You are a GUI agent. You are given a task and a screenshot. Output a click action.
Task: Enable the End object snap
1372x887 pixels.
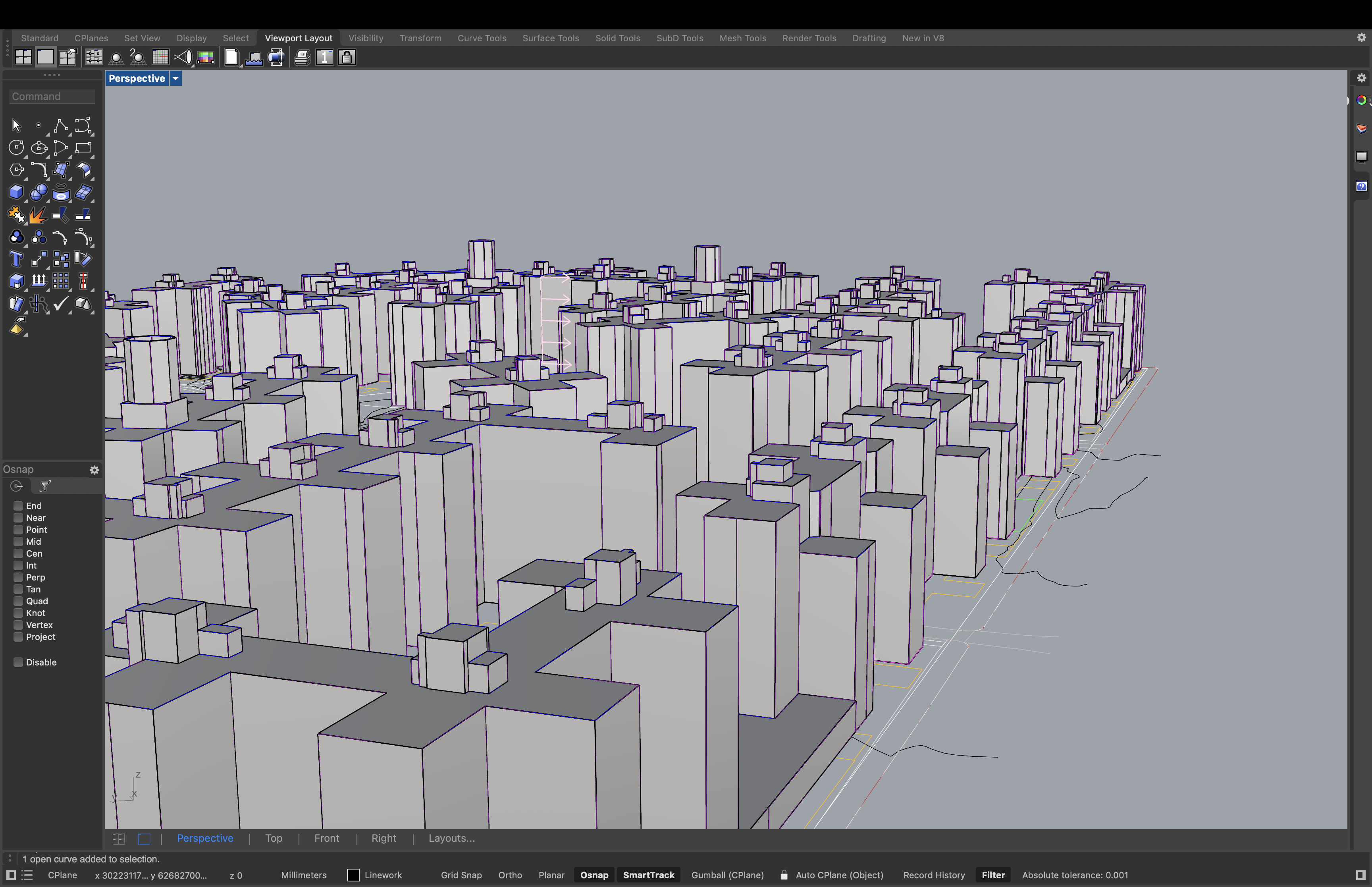coord(18,506)
